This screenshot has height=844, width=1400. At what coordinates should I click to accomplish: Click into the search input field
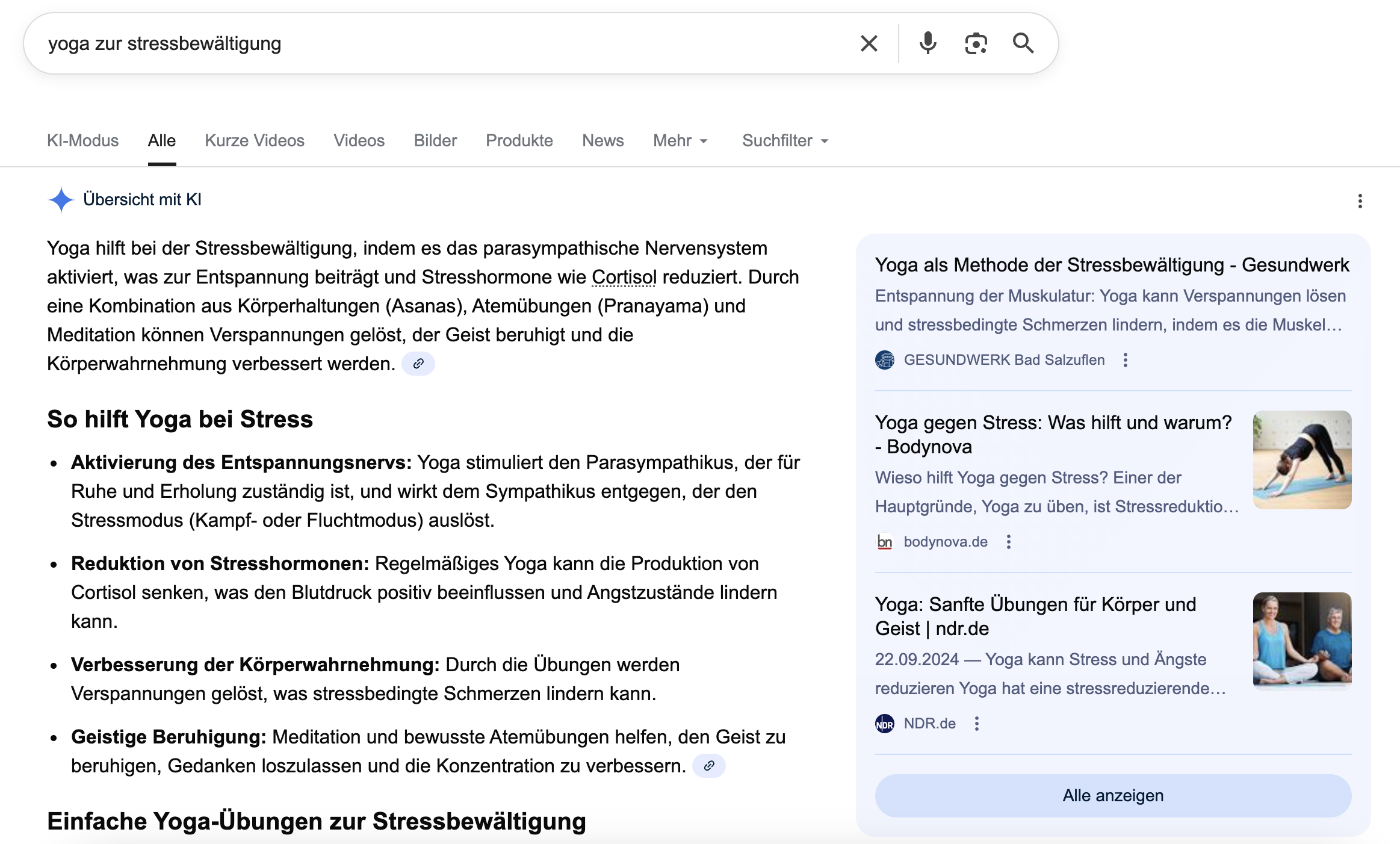tap(421, 43)
